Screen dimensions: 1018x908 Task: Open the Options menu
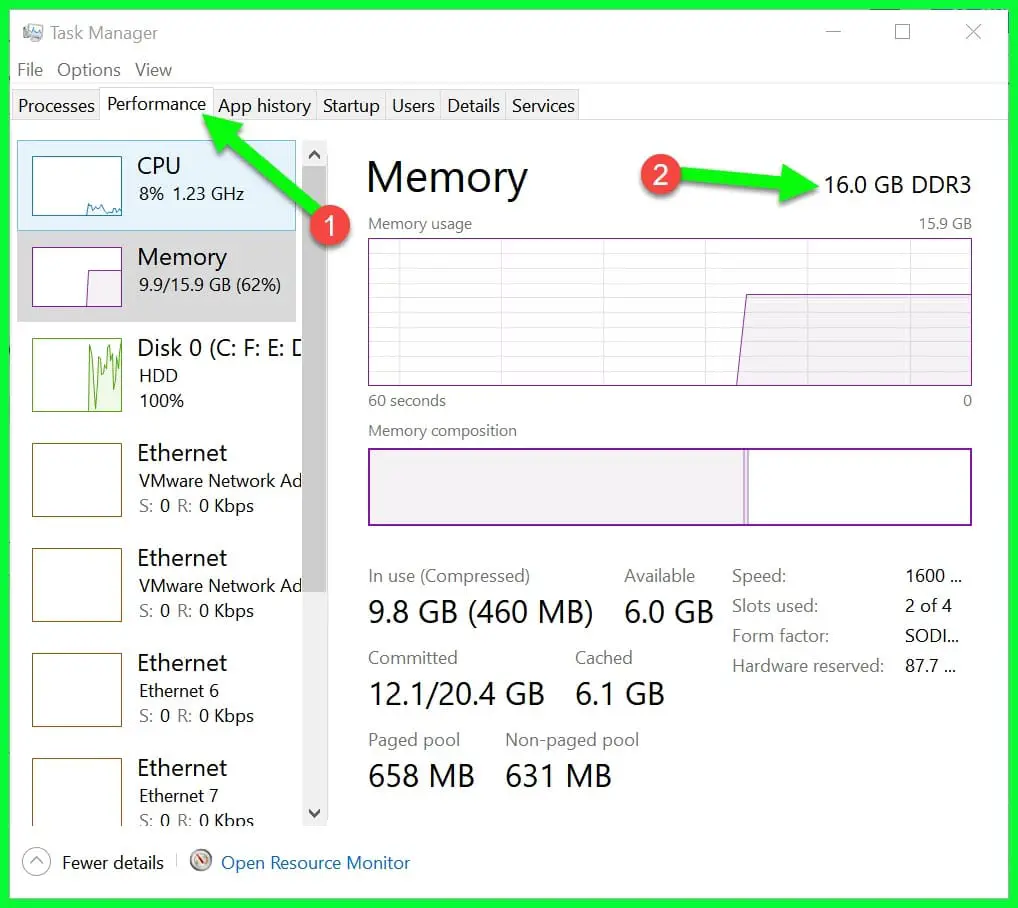[x=88, y=70]
